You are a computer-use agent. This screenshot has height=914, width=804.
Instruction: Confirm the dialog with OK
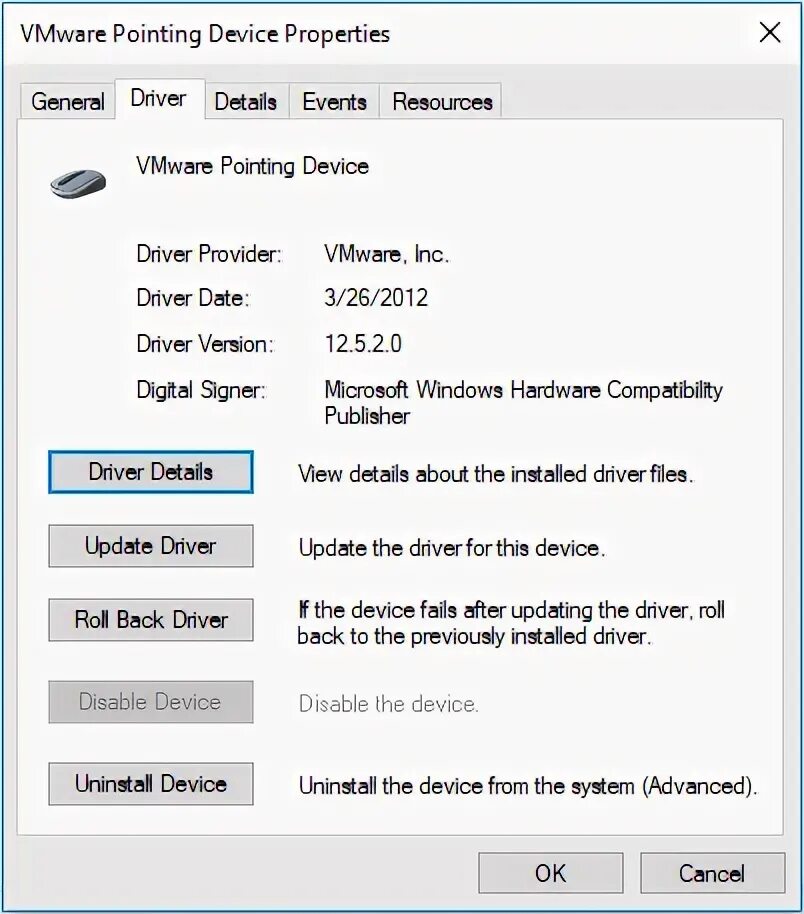point(550,873)
